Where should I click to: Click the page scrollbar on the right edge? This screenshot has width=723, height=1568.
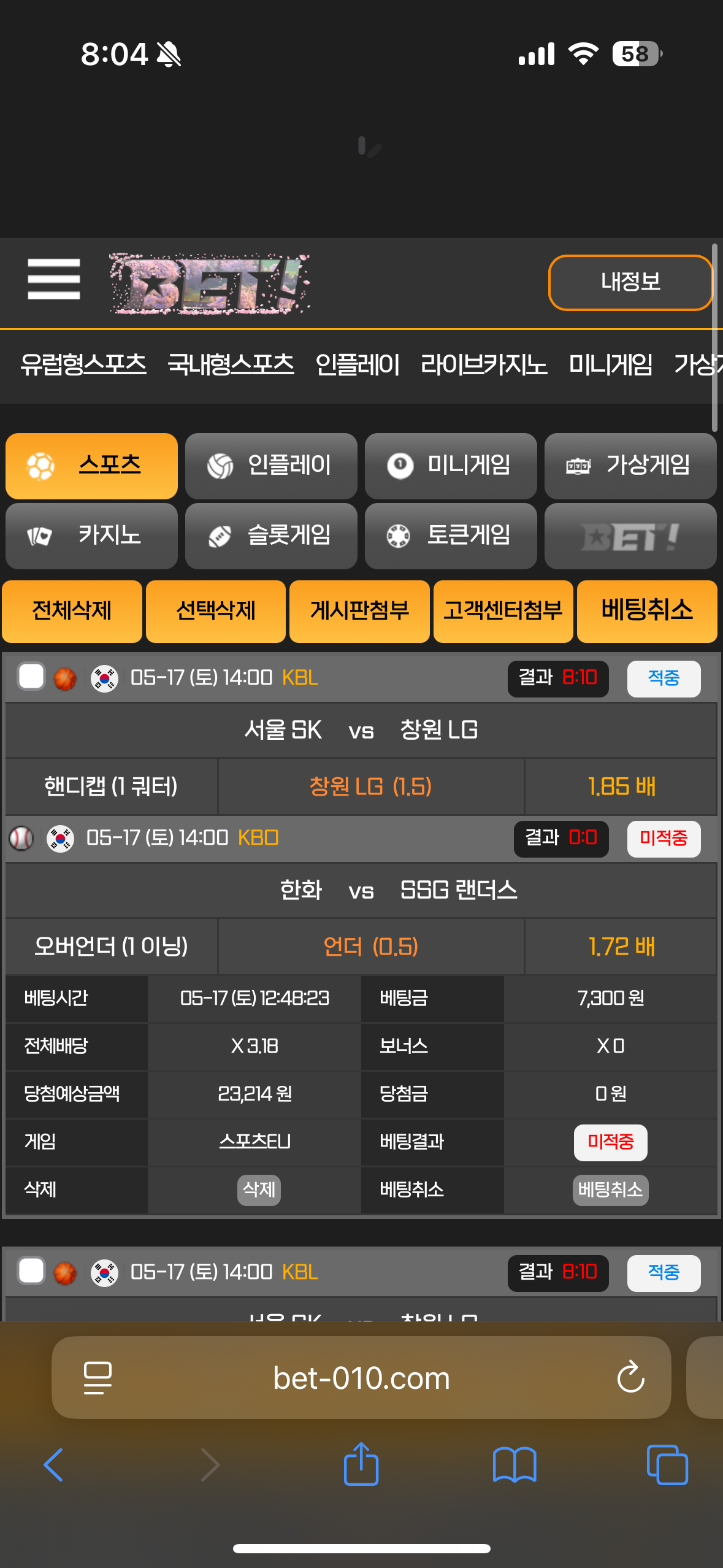click(x=714, y=337)
